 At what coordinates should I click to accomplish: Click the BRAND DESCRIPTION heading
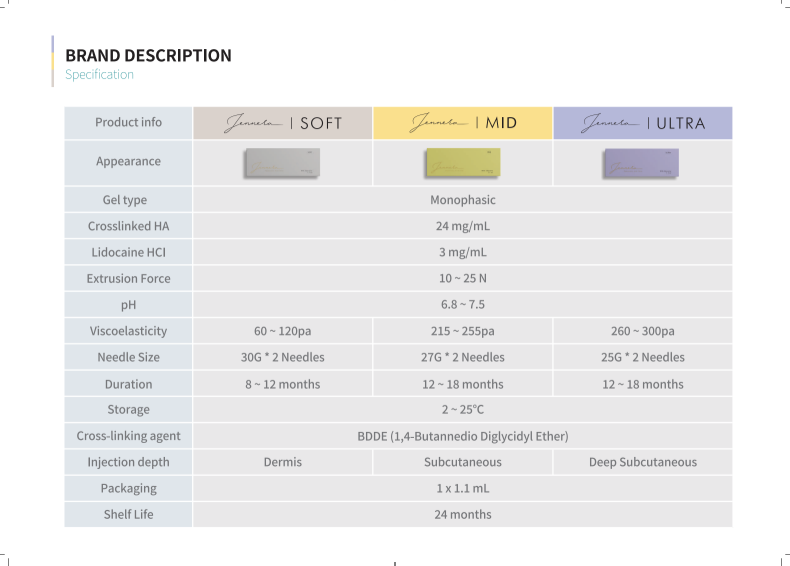point(148,55)
